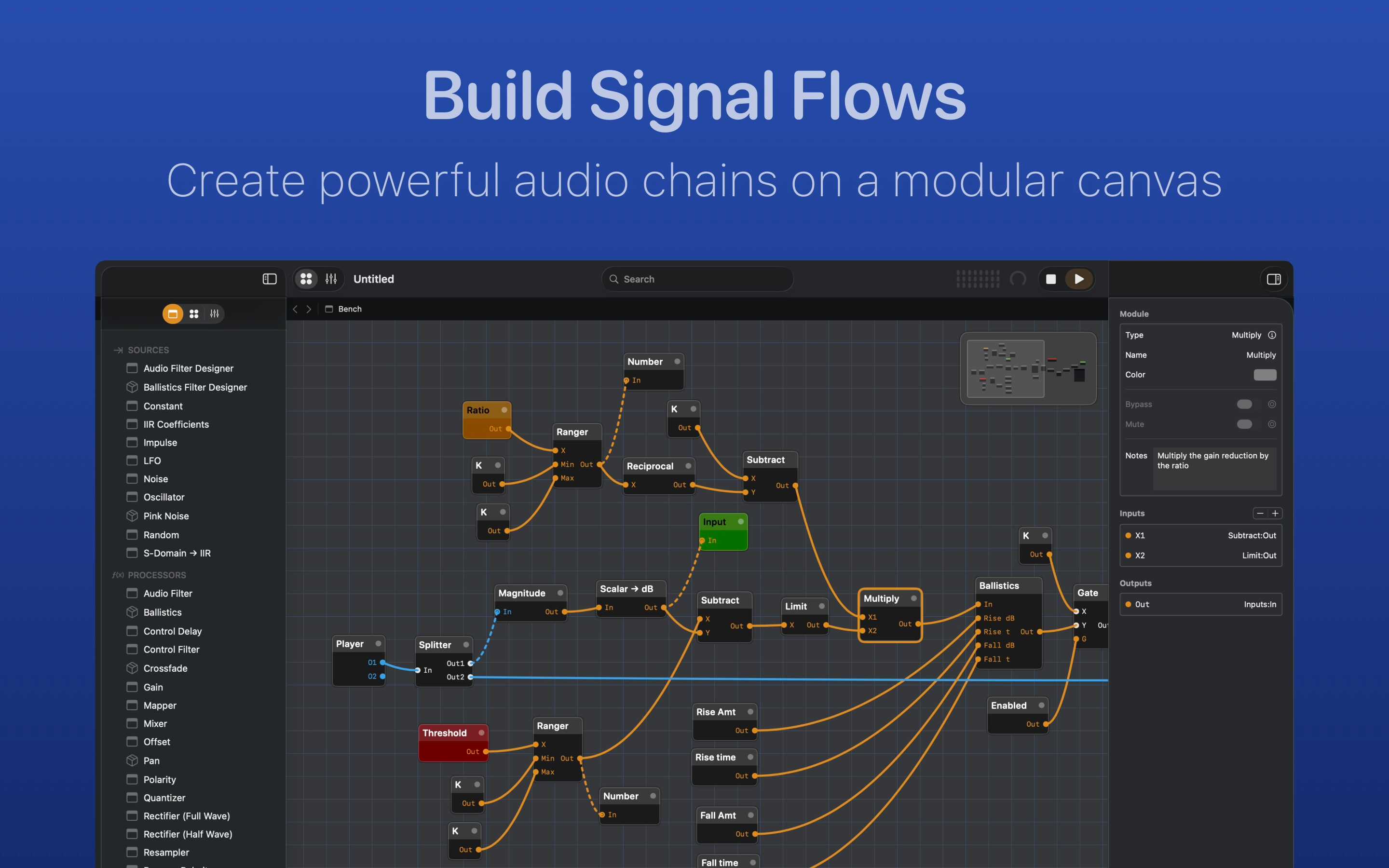This screenshot has width=1389, height=868.
Task: Open the module Color swatch
Action: 1265,375
